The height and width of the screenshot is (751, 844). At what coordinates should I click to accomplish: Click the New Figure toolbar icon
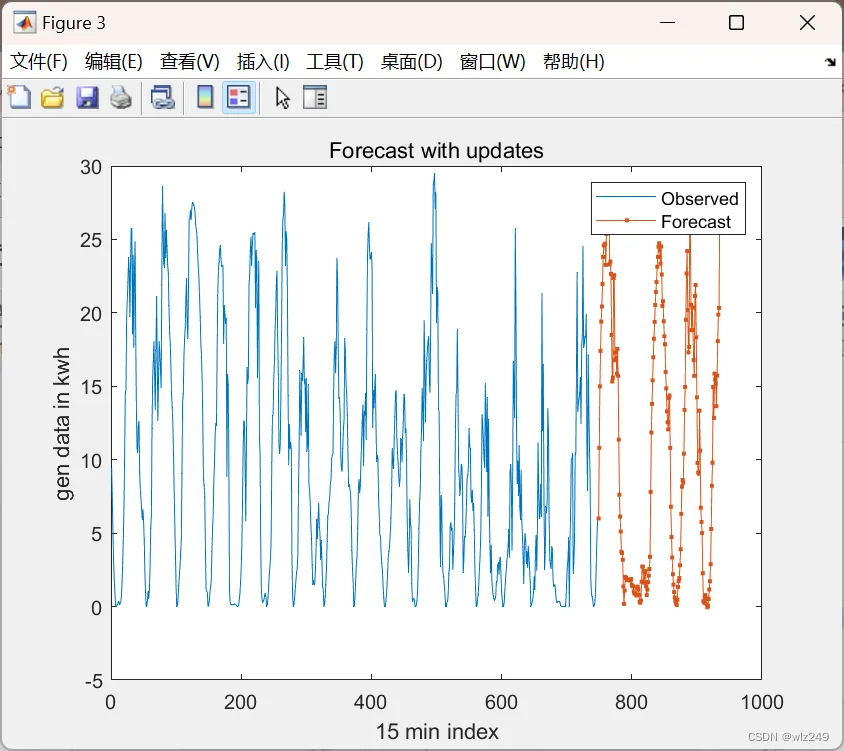pyautogui.click(x=19, y=97)
